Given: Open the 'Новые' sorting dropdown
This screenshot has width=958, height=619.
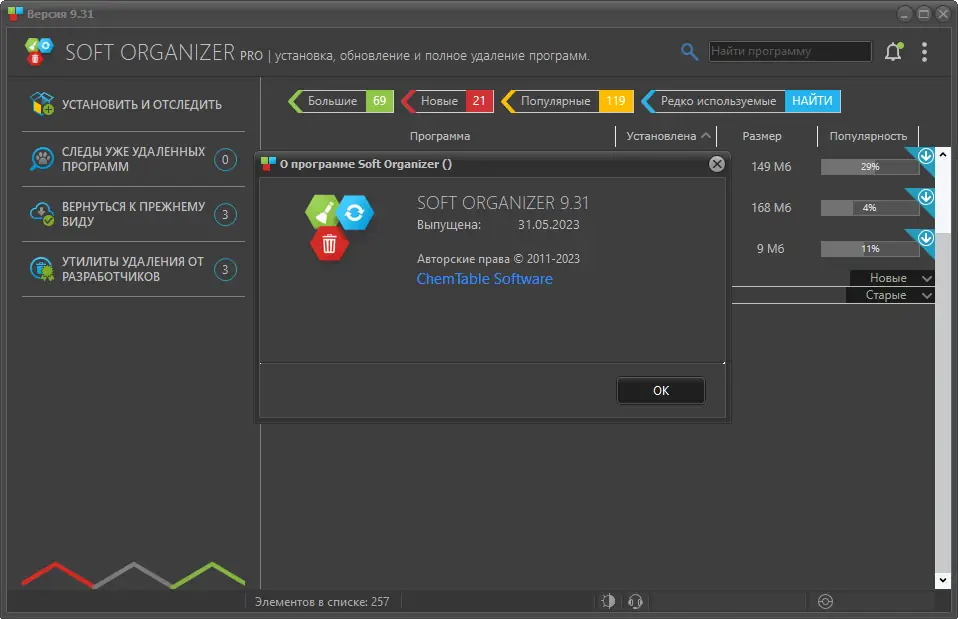Looking at the screenshot, I should (890, 278).
